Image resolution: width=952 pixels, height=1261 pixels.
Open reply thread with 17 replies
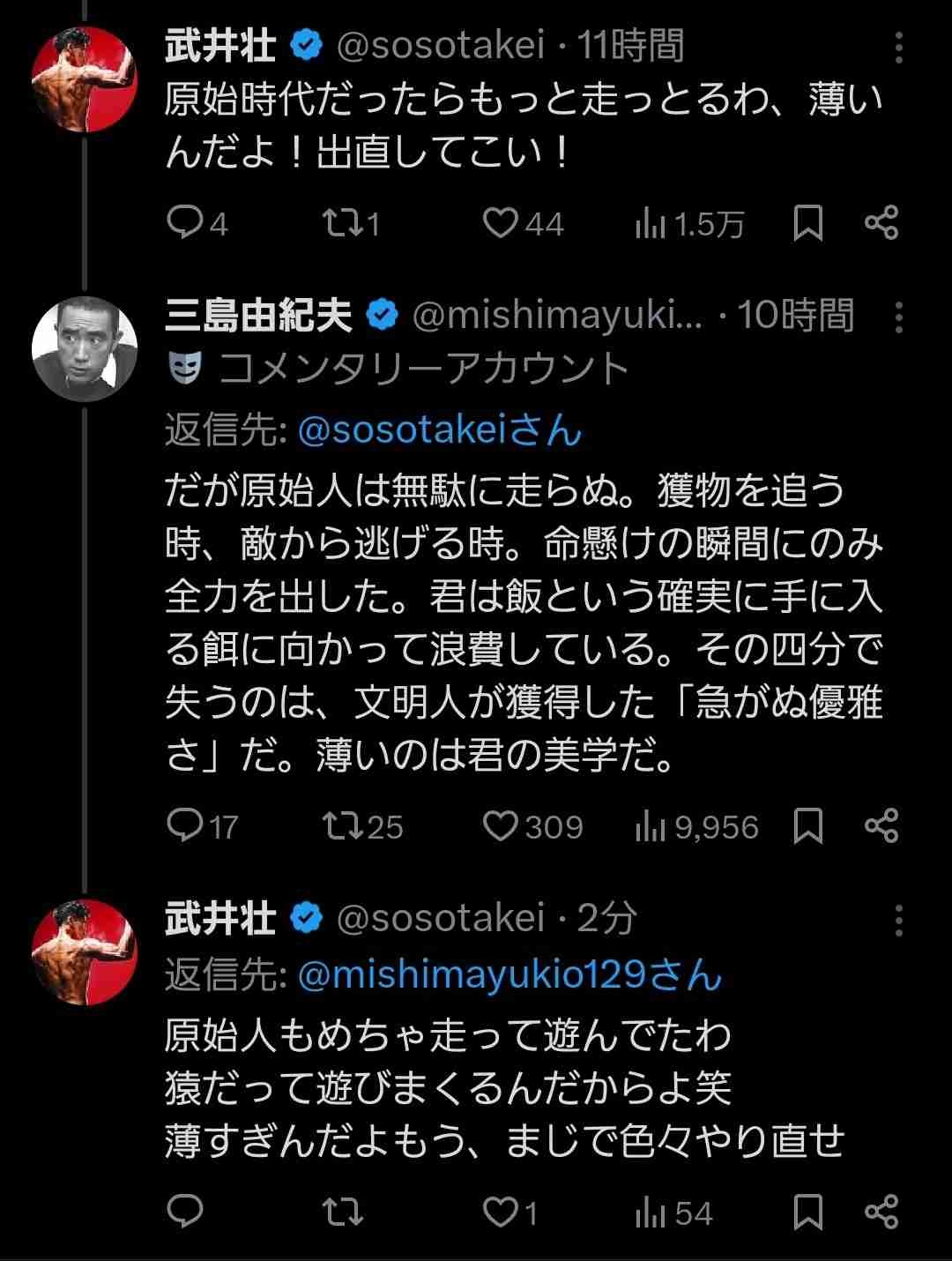coord(185,826)
